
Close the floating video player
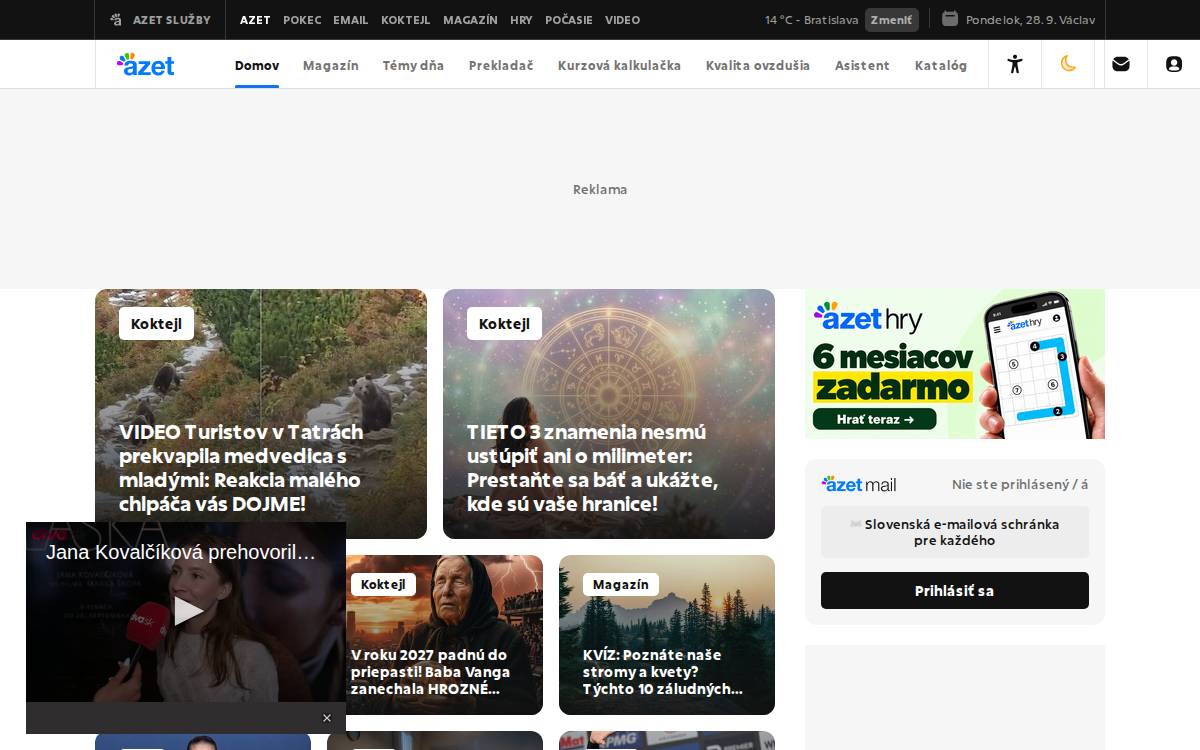326,718
